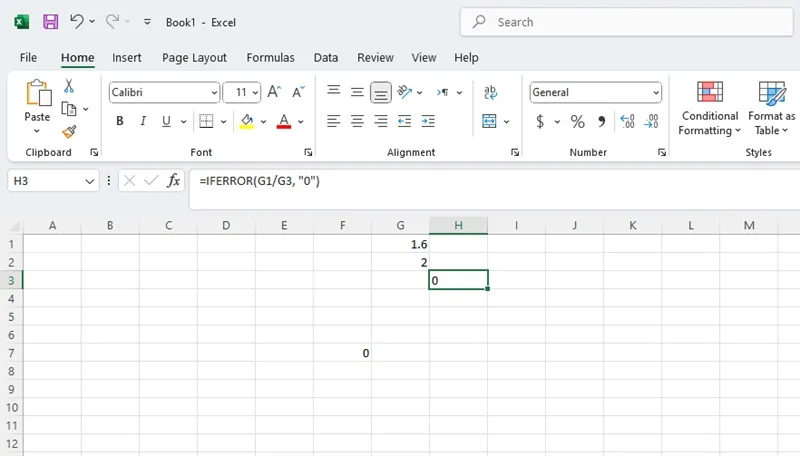Screen dimensions: 800x456
Task: Set Middle Align vertical alignment
Action: (x=357, y=92)
